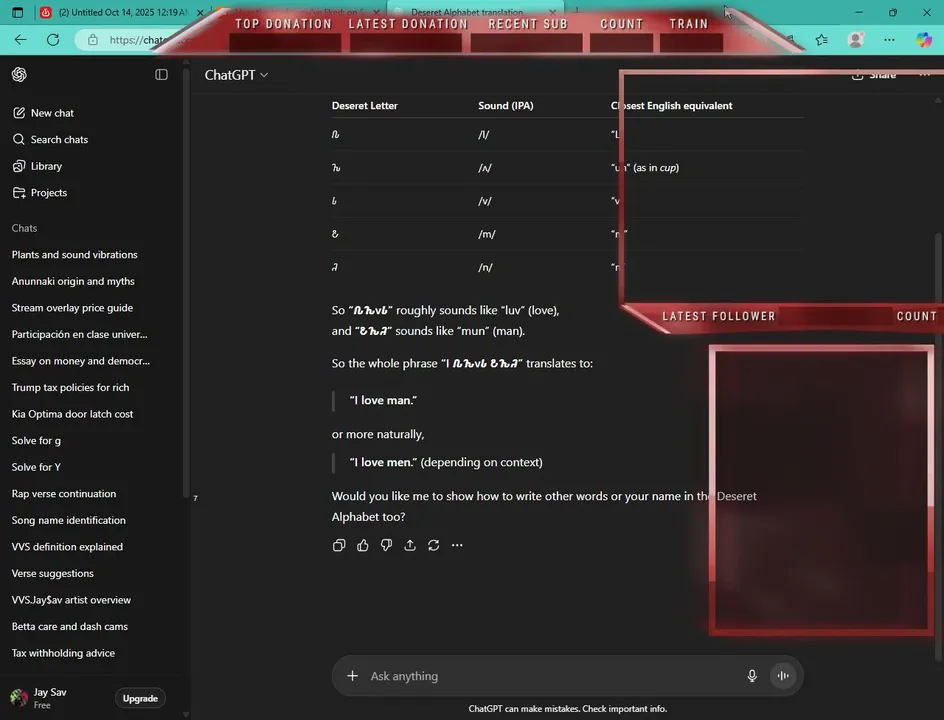Close the 'Untitled Oct 14, 2025' tab
This screenshot has width=944, height=720.
point(200,12)
